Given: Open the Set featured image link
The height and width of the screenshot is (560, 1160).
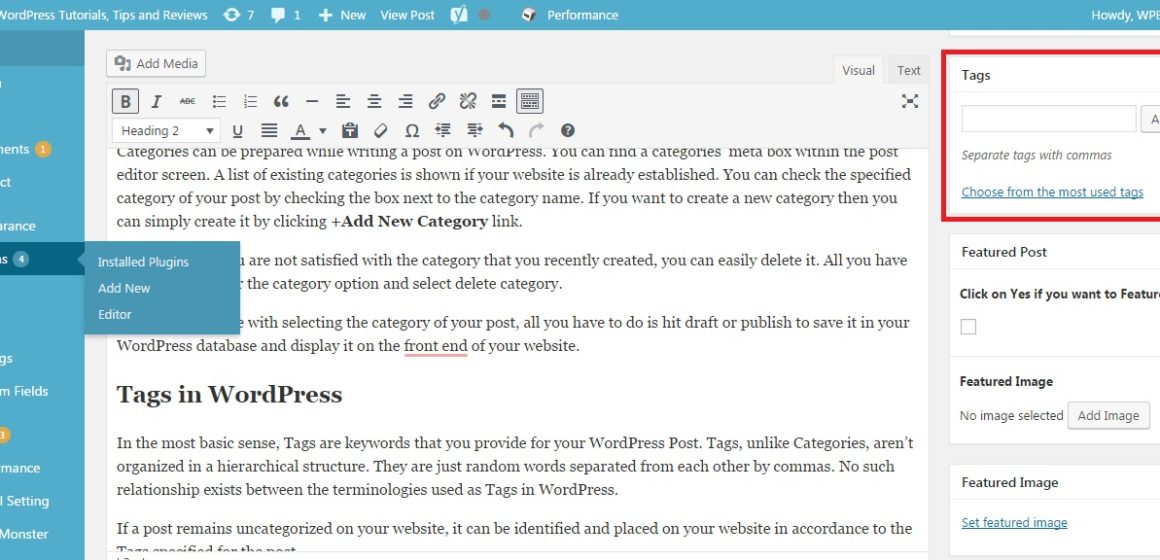Looking at the screenshot, I should pyautogui.click(x=1014, y=523).
